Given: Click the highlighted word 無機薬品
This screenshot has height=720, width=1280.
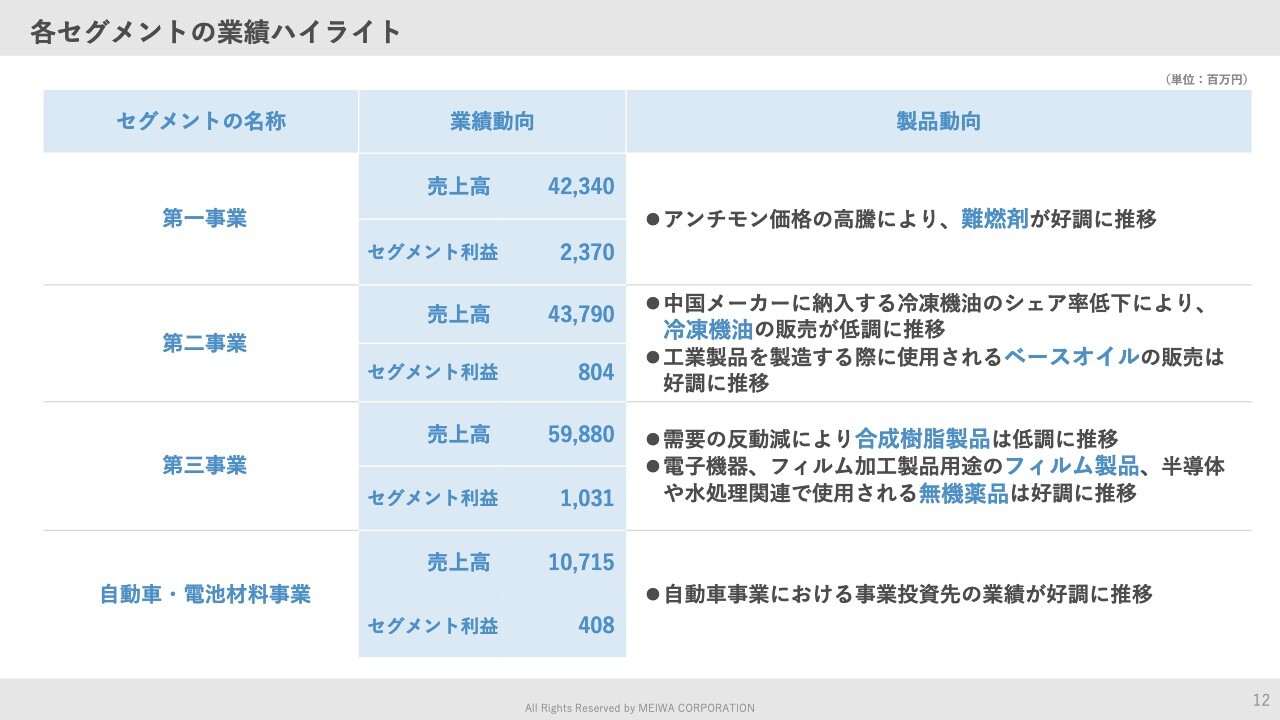Looking at the screenshot, I should coord(963,492).
